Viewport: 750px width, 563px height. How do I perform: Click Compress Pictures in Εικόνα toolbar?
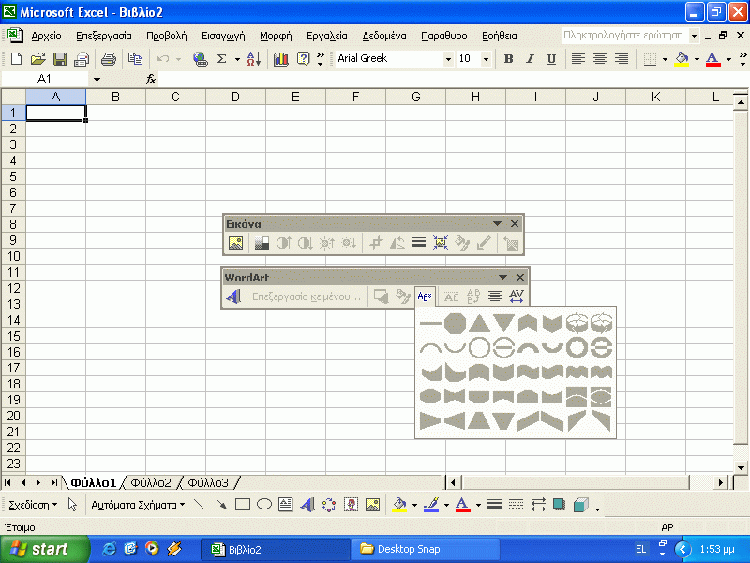pos(441,243)
